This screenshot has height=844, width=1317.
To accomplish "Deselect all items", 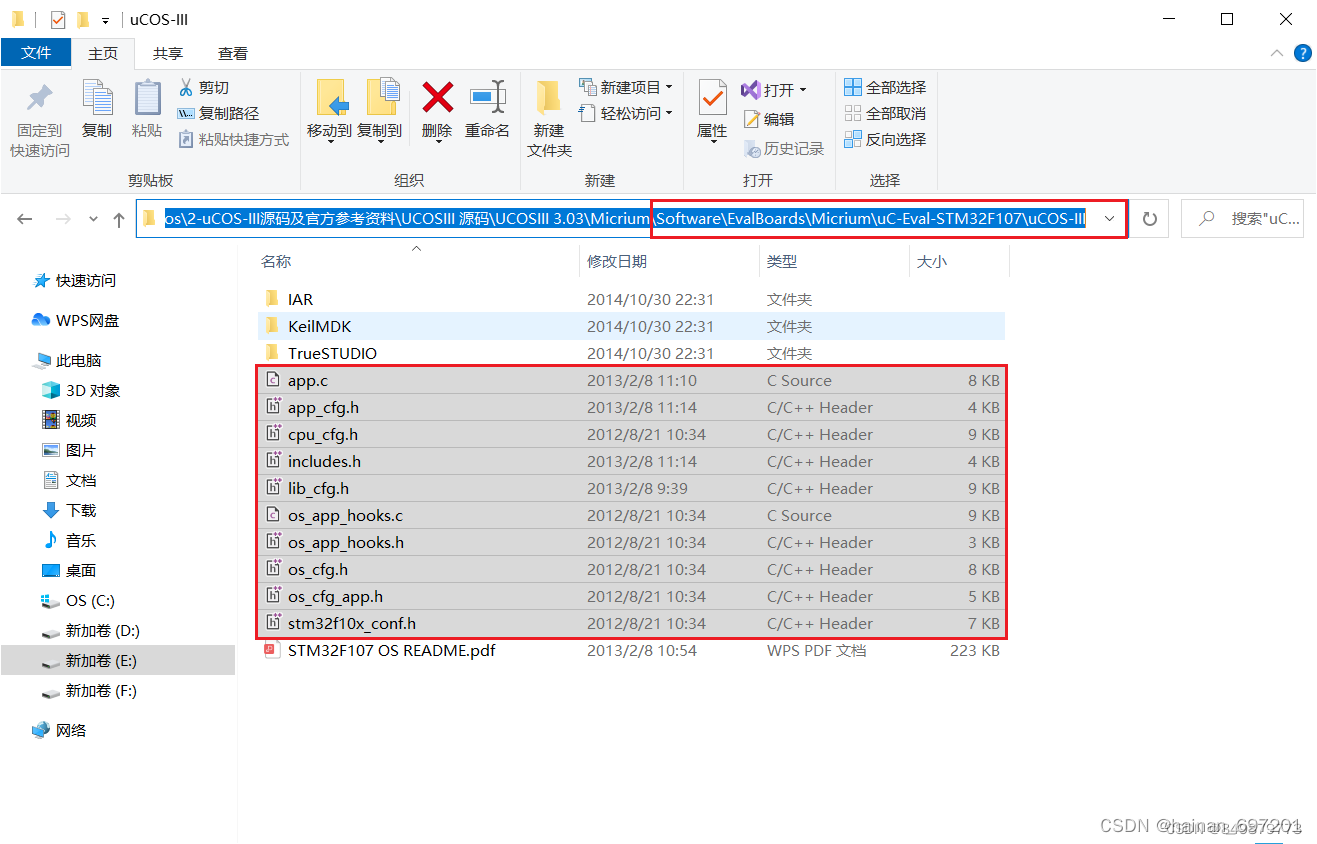I will (885, 114).
